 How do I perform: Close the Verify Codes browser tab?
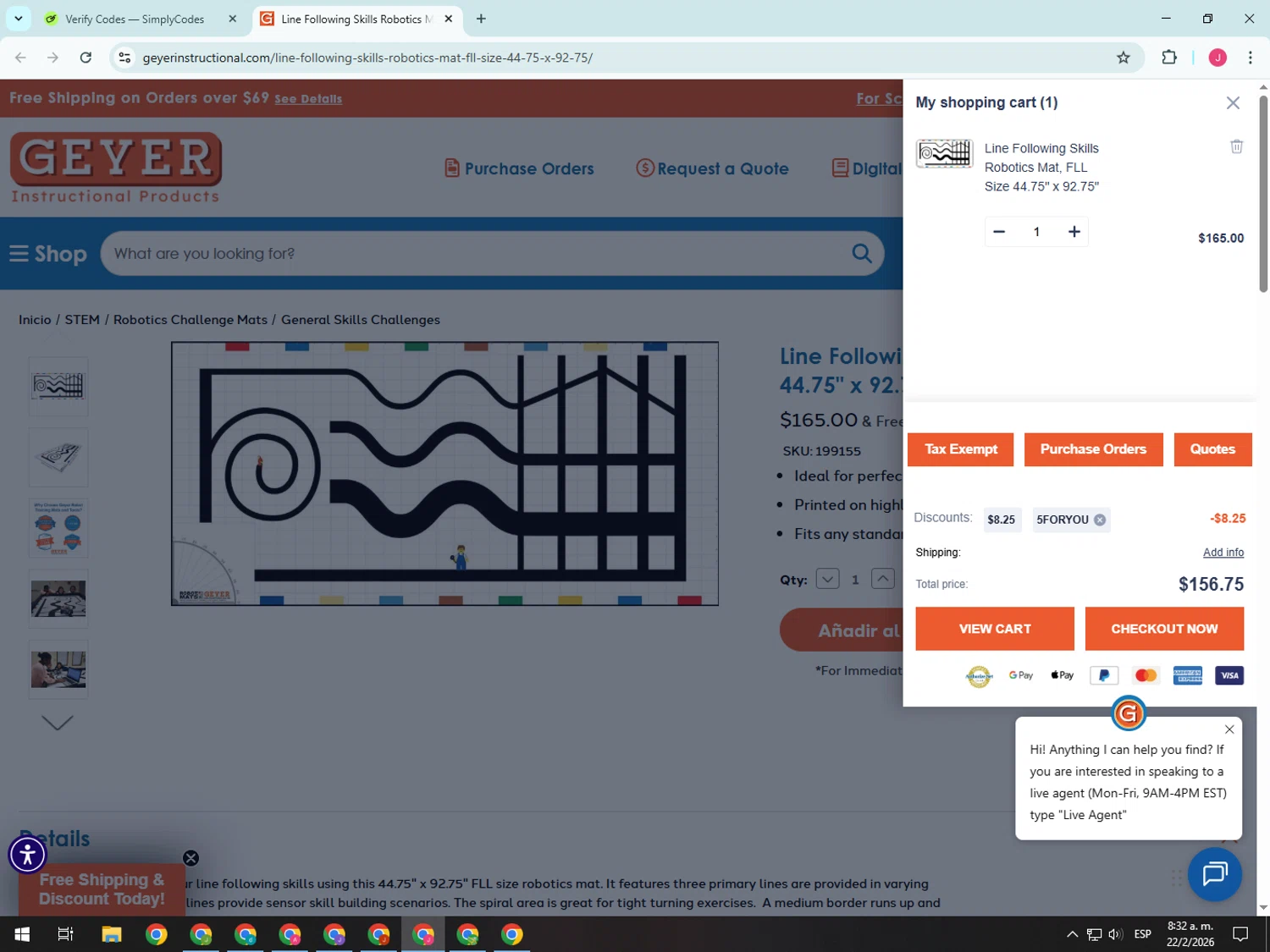coord(232,19)
